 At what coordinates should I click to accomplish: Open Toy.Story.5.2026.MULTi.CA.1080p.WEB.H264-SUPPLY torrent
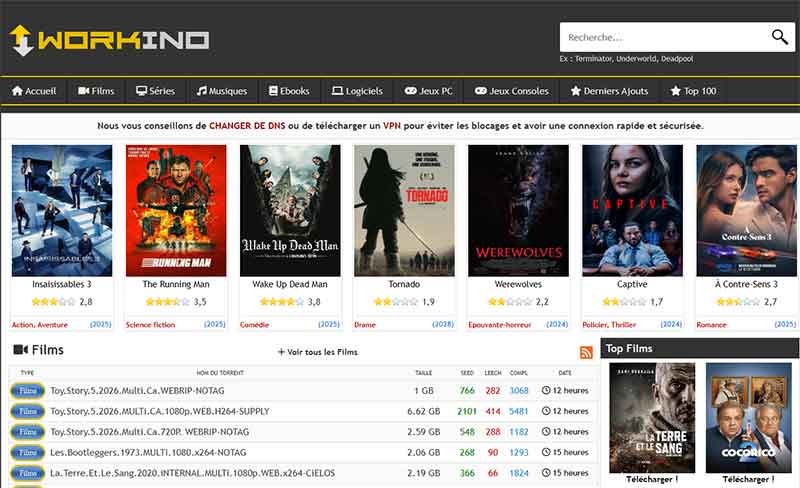pos(160,411)
